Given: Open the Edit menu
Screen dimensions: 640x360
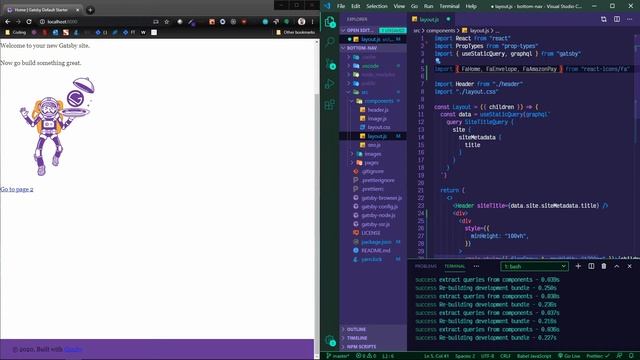Looking at the screenshot, I should pos(356,6).
